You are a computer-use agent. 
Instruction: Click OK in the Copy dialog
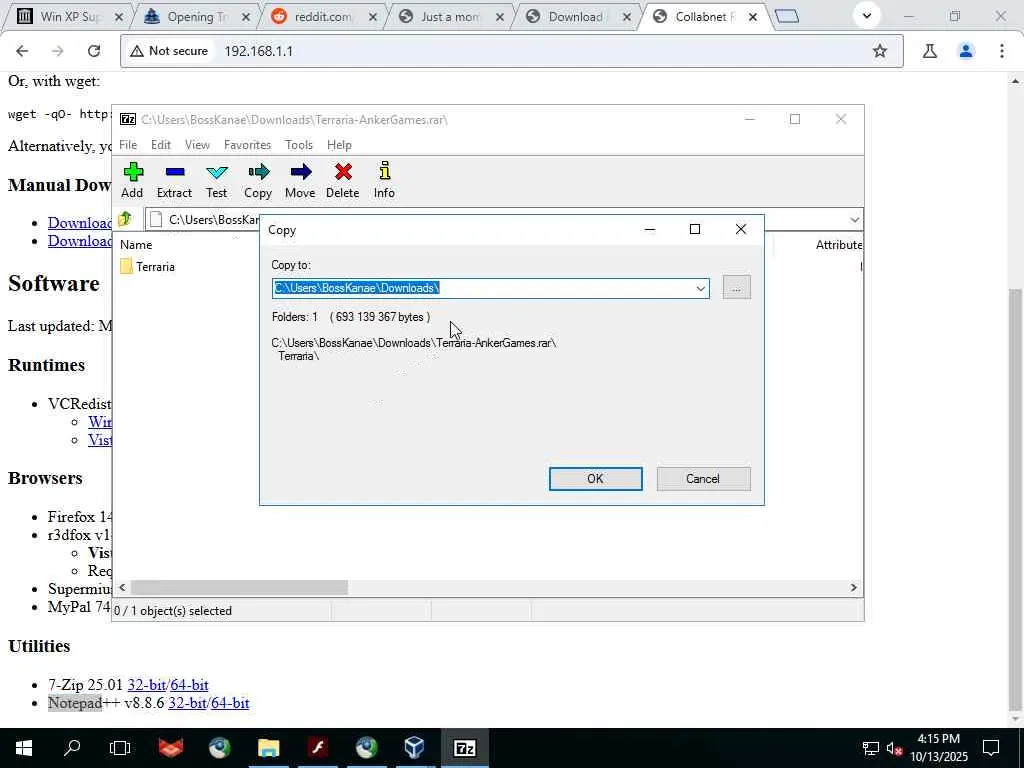tap(596, 479)
